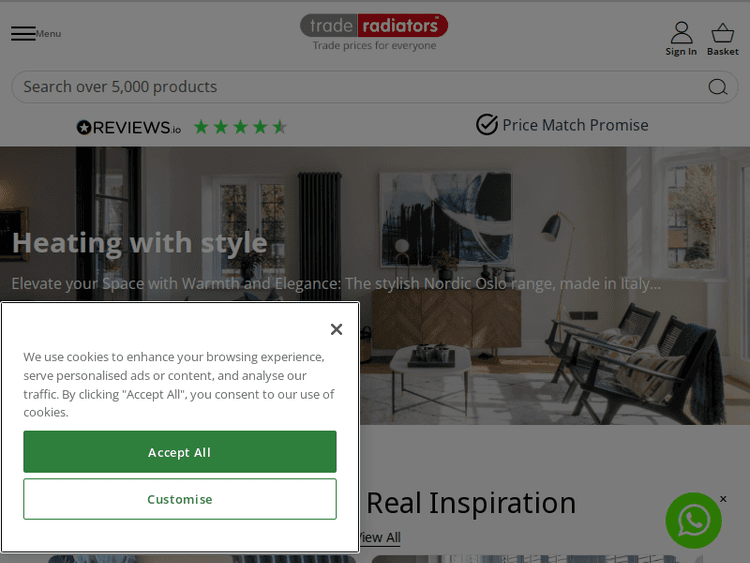This screenshot has width=750, height=563.
Task: Open the hamburger Menu icon
Action: (23, 33)
